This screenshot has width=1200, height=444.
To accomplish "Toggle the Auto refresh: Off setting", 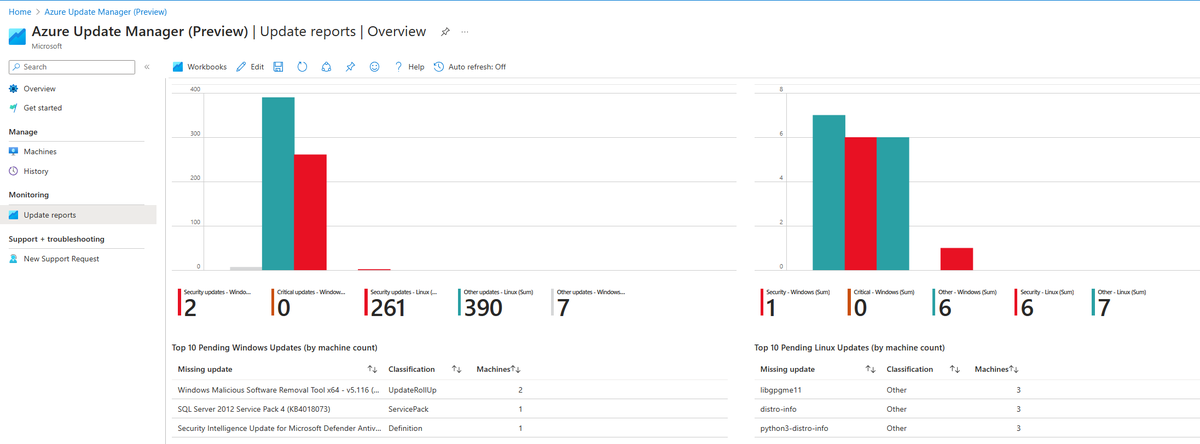I will [x=470, y=67].
